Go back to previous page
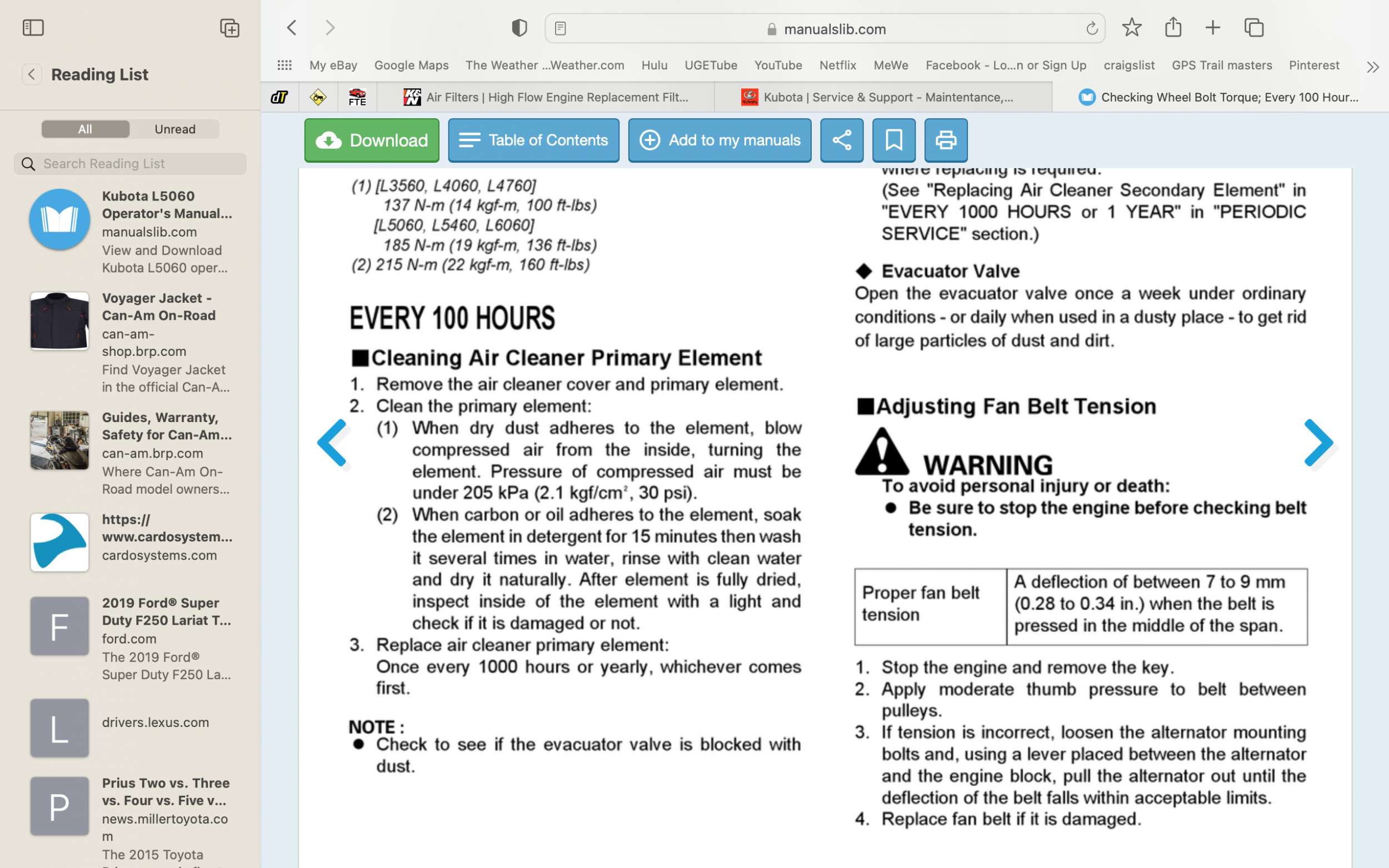Viewport: 1389px width, 868px height. 292,28
